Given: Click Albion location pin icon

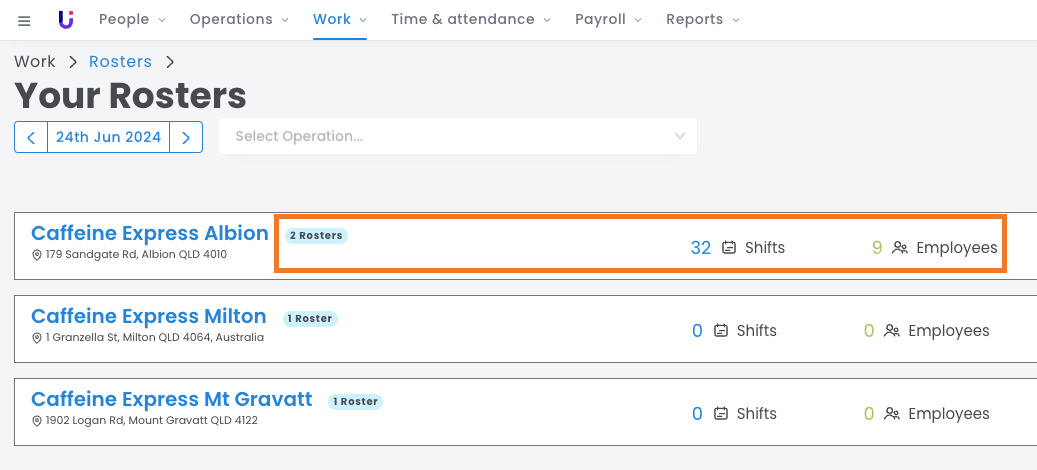Looking at the screenshot, I should [37, 255].
